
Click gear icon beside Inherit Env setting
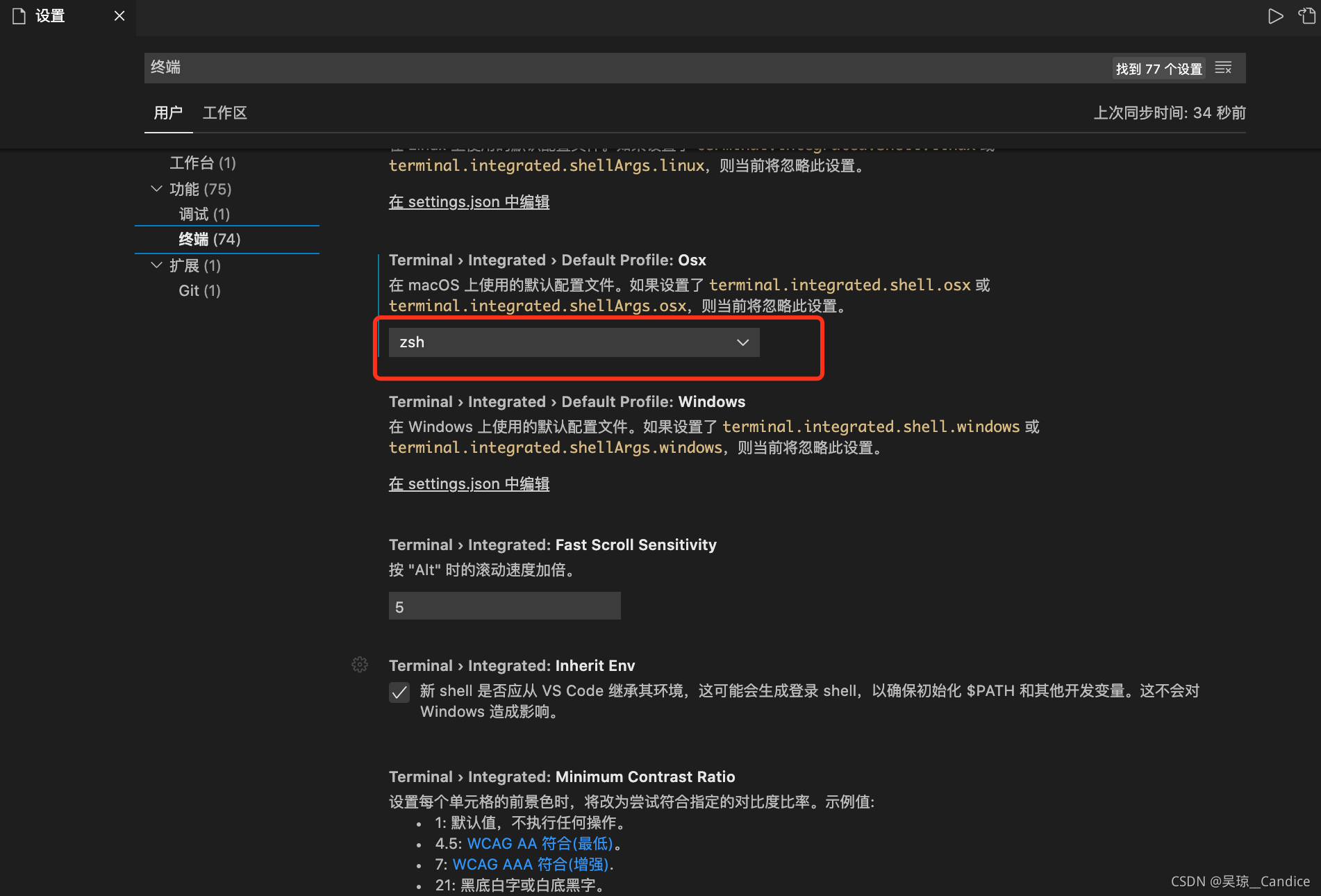pos(360,665)
